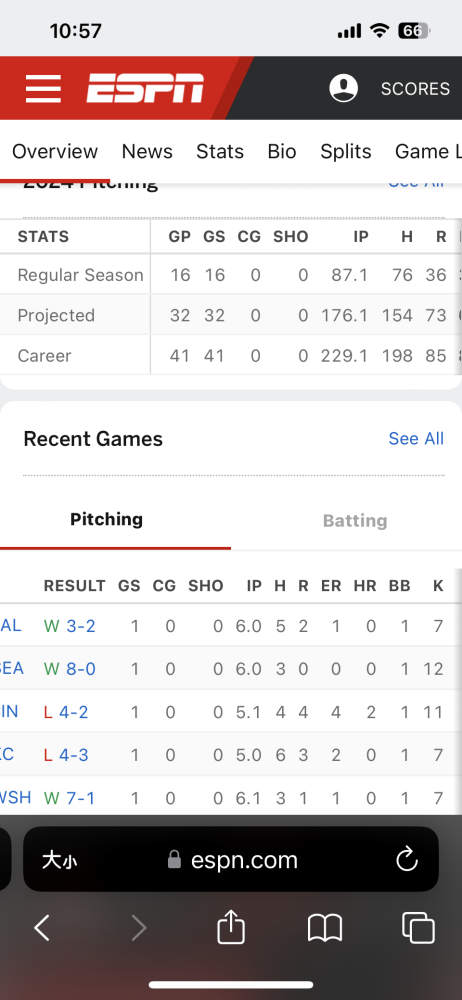Open the L 4-2 game result

point(66,712)
